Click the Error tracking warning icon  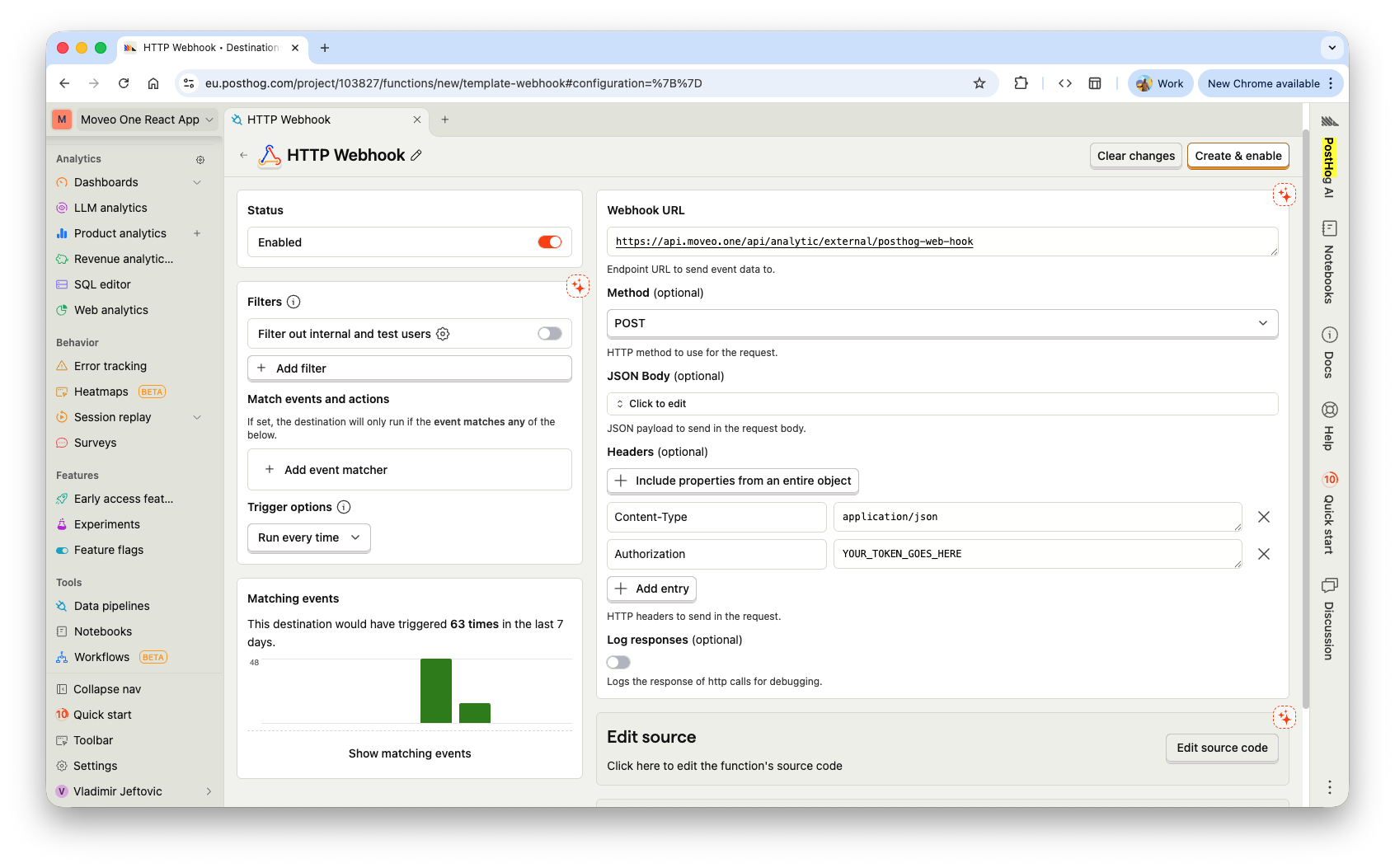[62, 366]
